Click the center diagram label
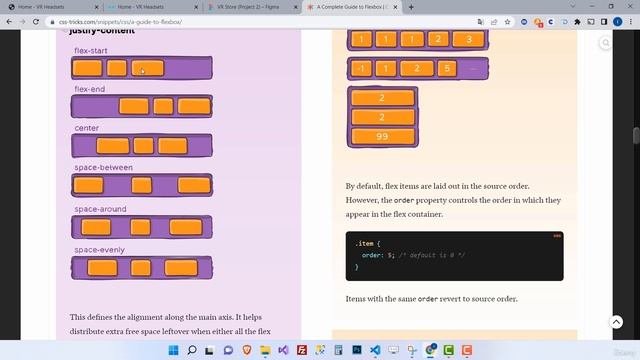The image size is (640, 360). tap(87, 128)
